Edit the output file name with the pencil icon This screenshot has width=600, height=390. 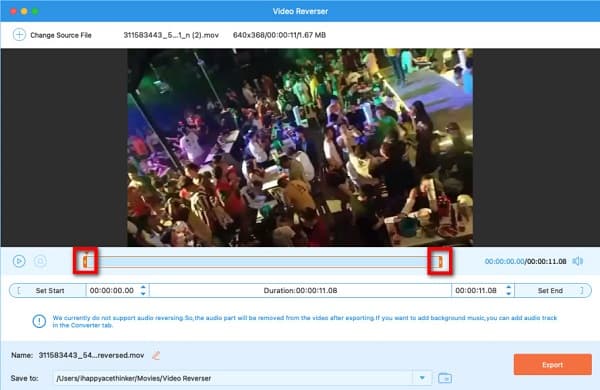pyautogui.click(x=156, y=356)
